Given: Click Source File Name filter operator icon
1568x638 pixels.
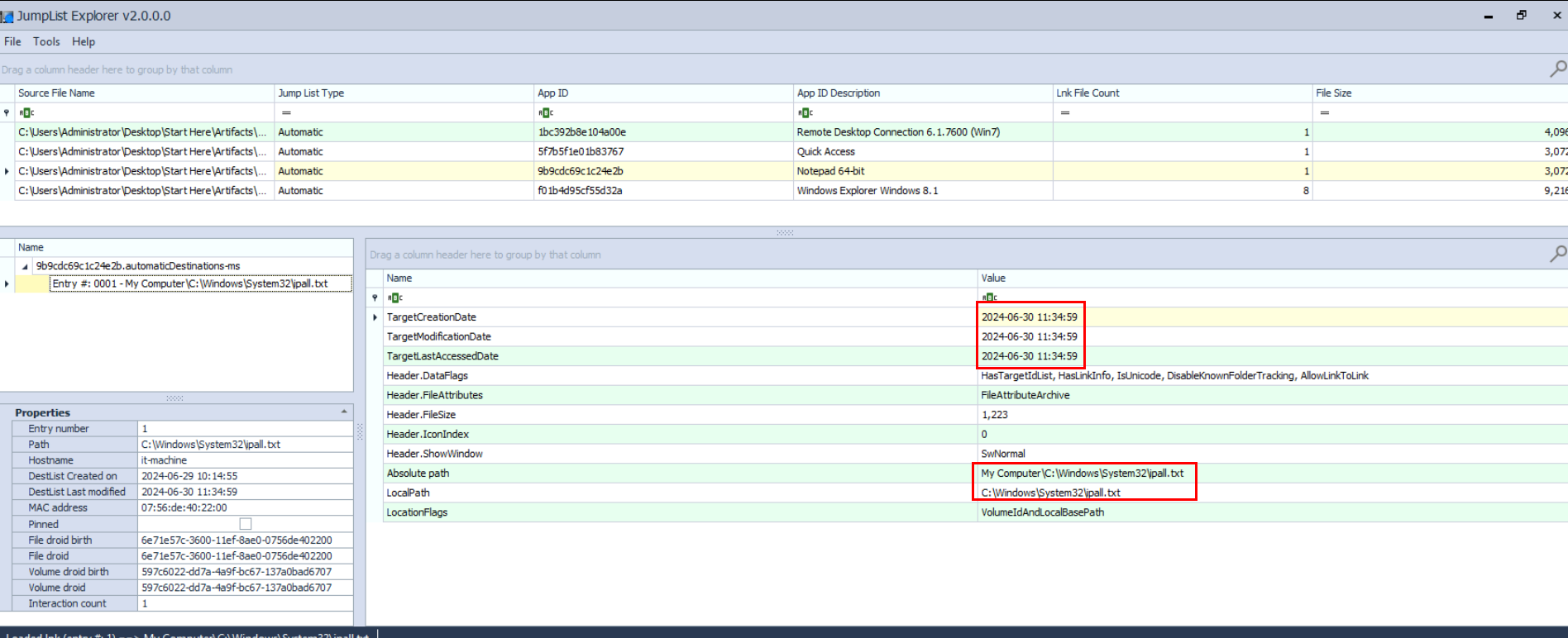Looking at the screenshot, I should coord(26,112).
